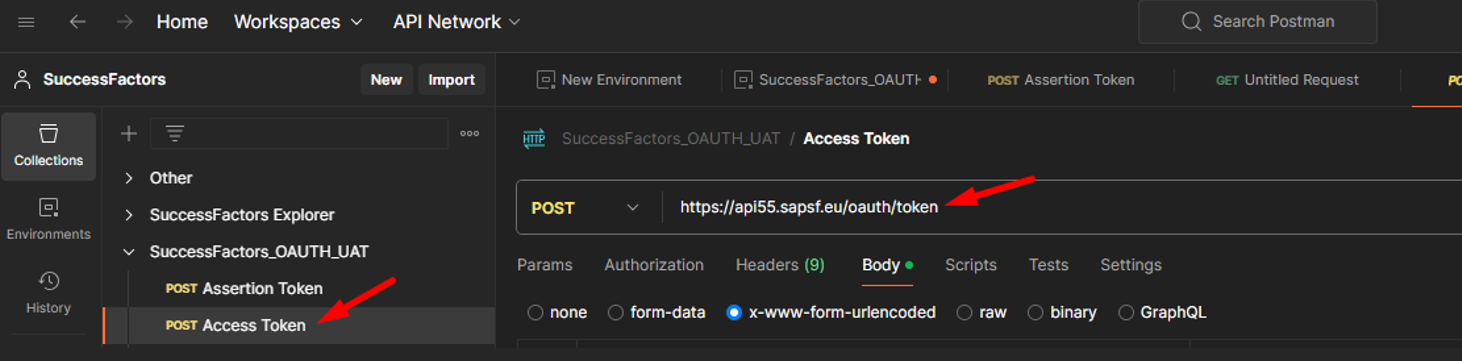Open the hamburger menu icon
Viewport: 1462px width, 361px height.
[x=26, y=22]
